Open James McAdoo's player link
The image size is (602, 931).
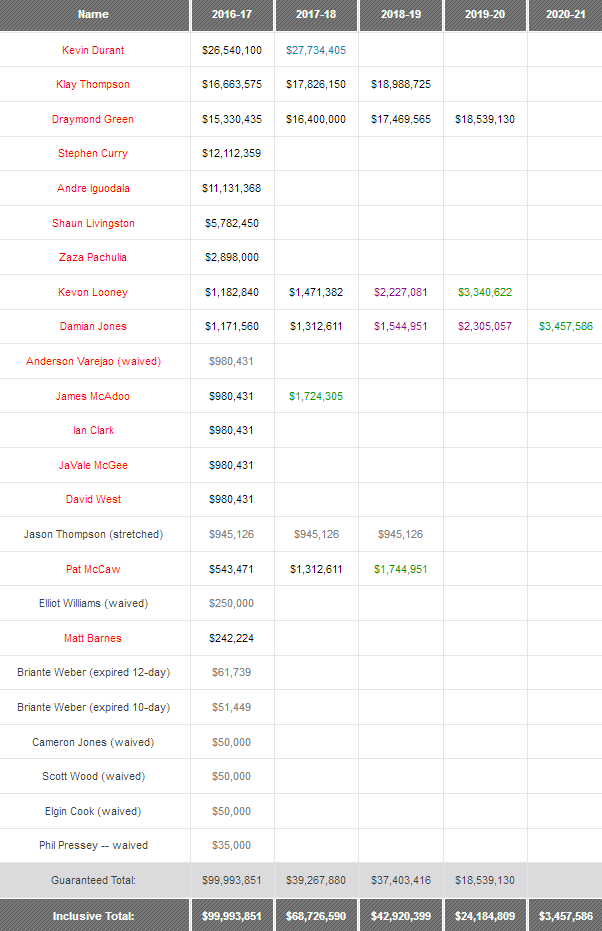pos(93,396)
